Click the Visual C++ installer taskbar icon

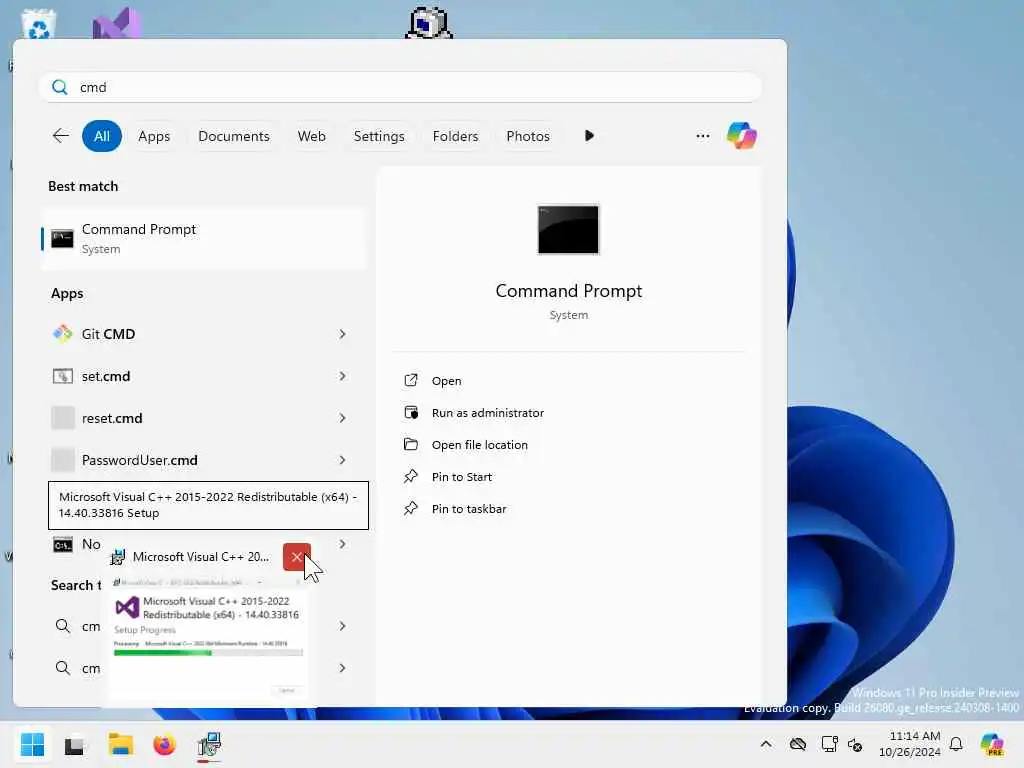click(209, 744)
